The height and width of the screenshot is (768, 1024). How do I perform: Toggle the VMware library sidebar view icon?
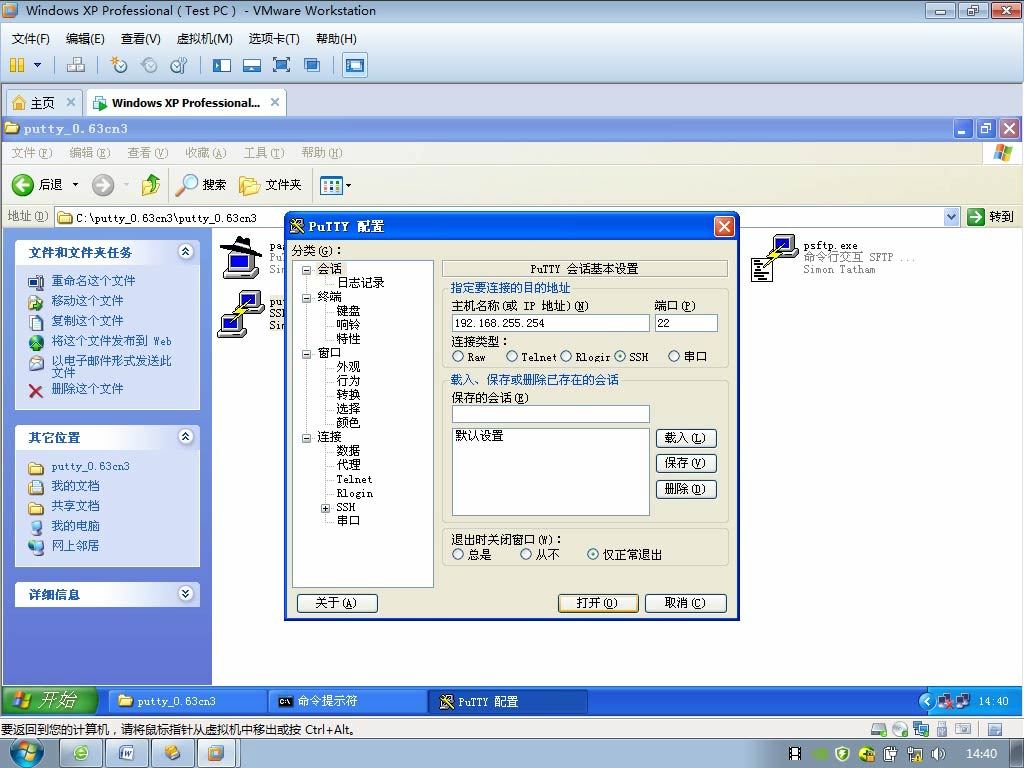(x=222, y=65)
